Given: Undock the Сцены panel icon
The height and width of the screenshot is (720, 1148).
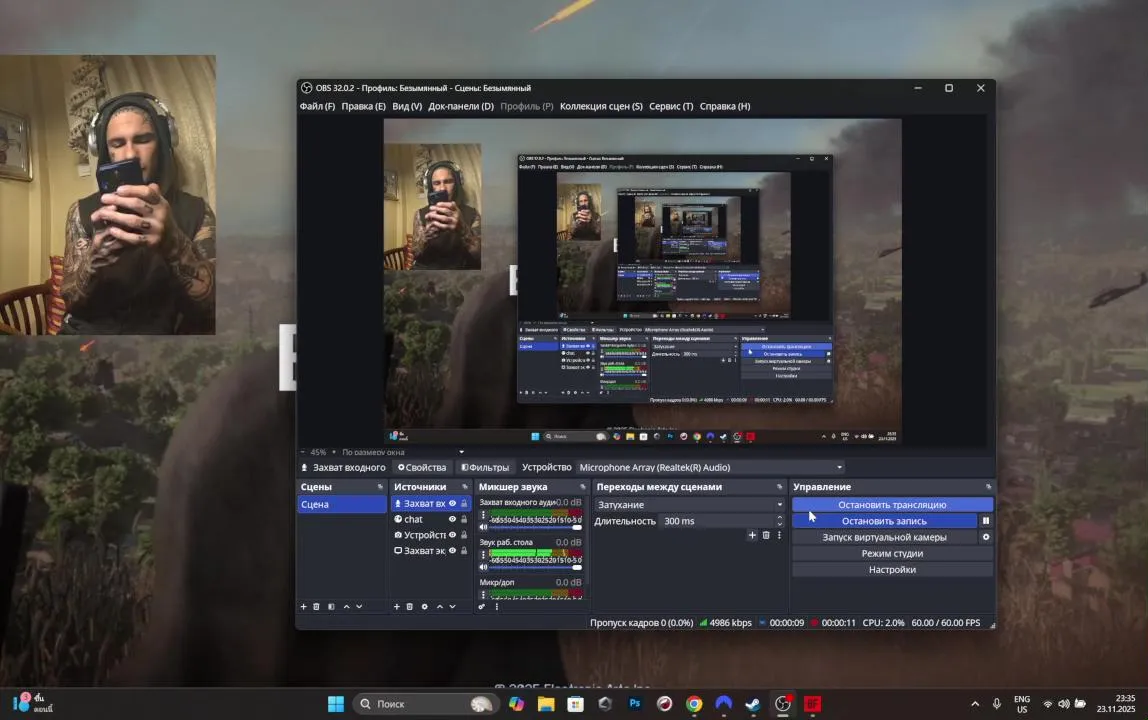Looking at the screenshot, I should tap(380, 486).
